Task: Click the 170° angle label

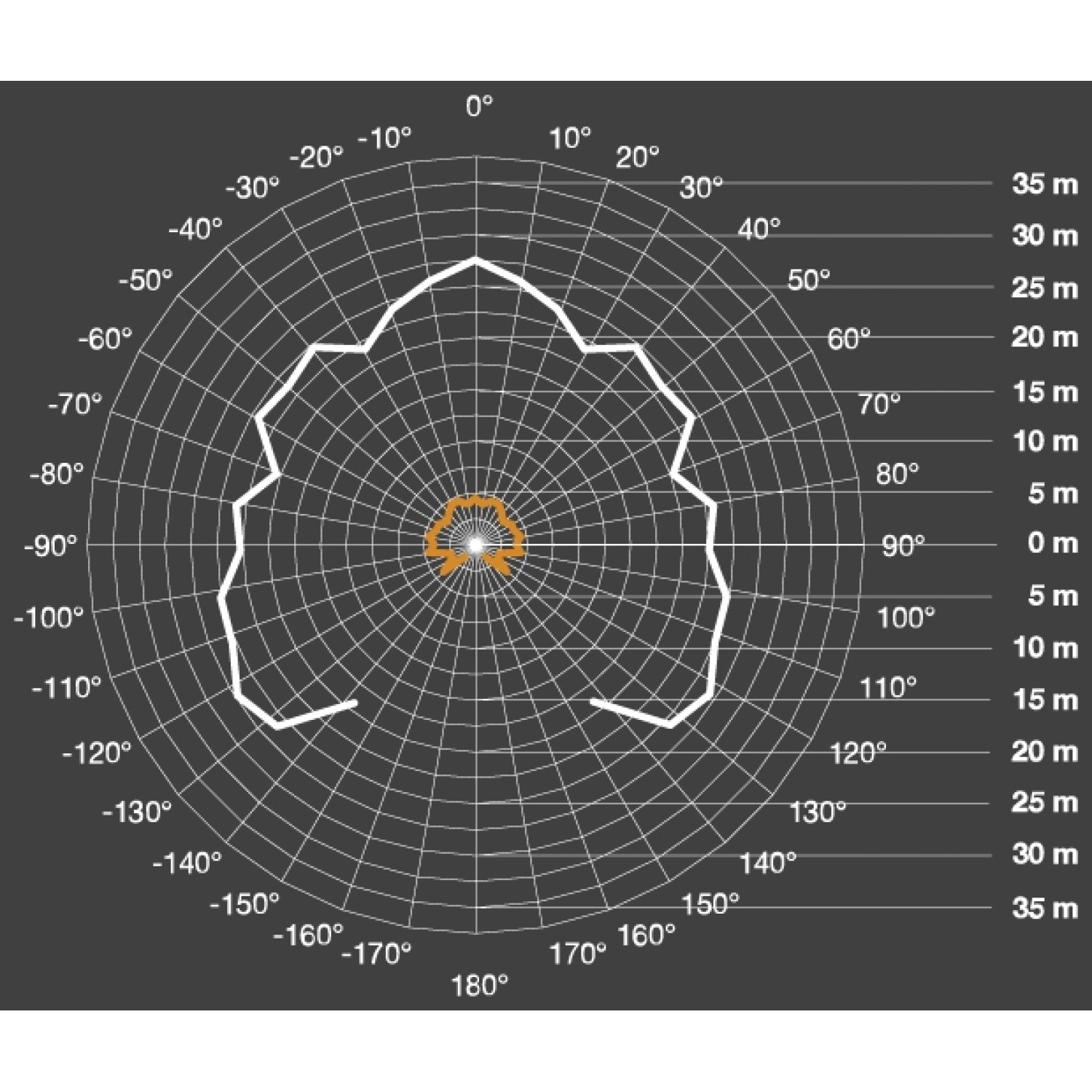Action: [577, 953]
